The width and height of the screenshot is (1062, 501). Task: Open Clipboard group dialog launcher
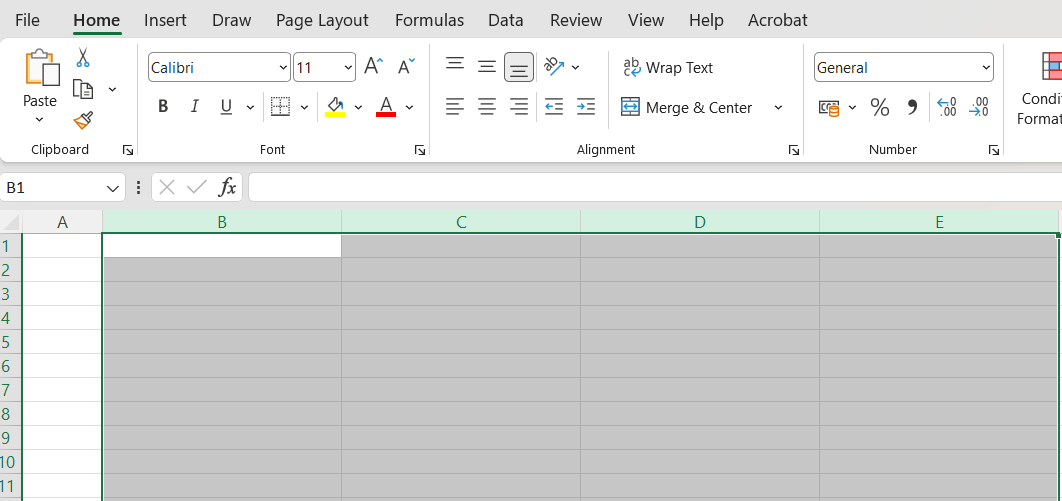pyautogui.click(x=128, y=150)
